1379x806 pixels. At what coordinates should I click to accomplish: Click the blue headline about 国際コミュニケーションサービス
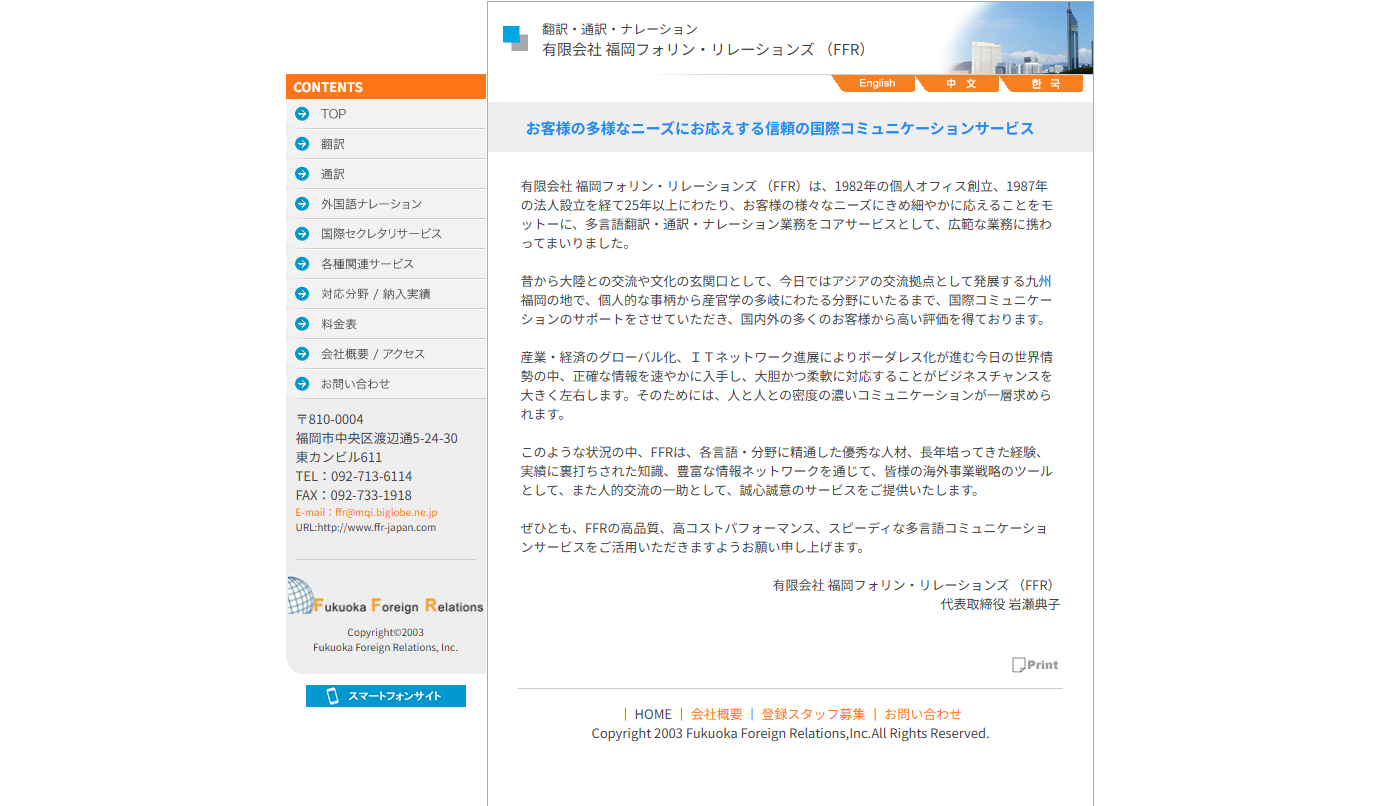(x=780, y=128)
